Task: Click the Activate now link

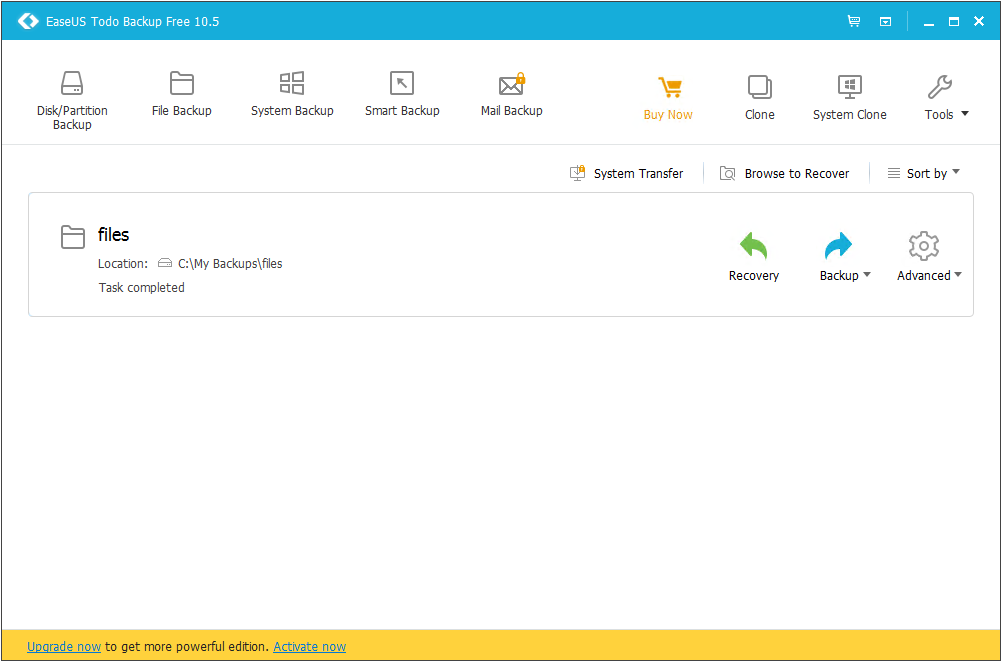Action: pyautogui.click(x=309, y=647)
